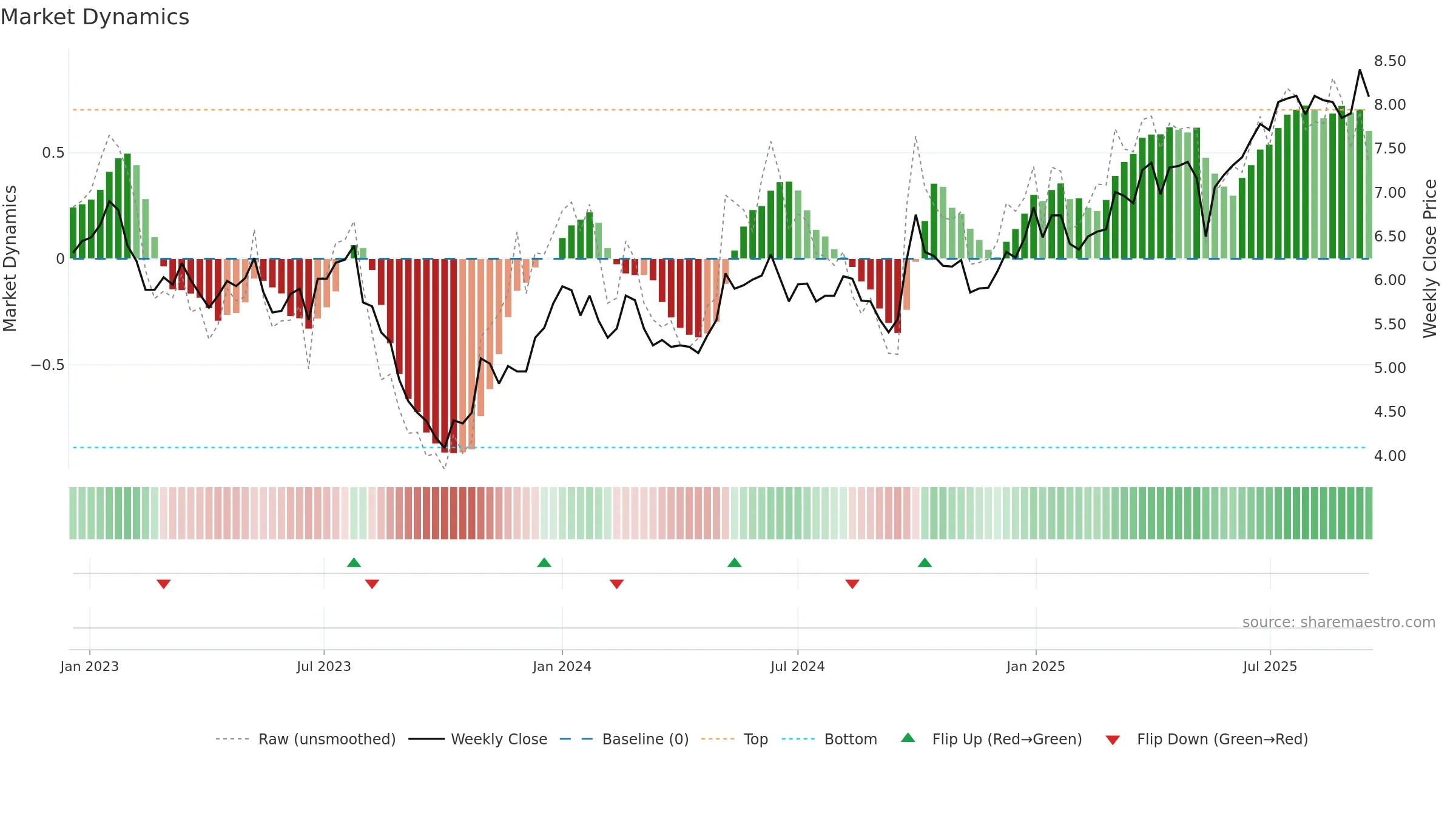The height and width of the screenshot is (819, 1456).
Task: Select the Flip Up marker before Jul 2024
Action: coord(735,562)
